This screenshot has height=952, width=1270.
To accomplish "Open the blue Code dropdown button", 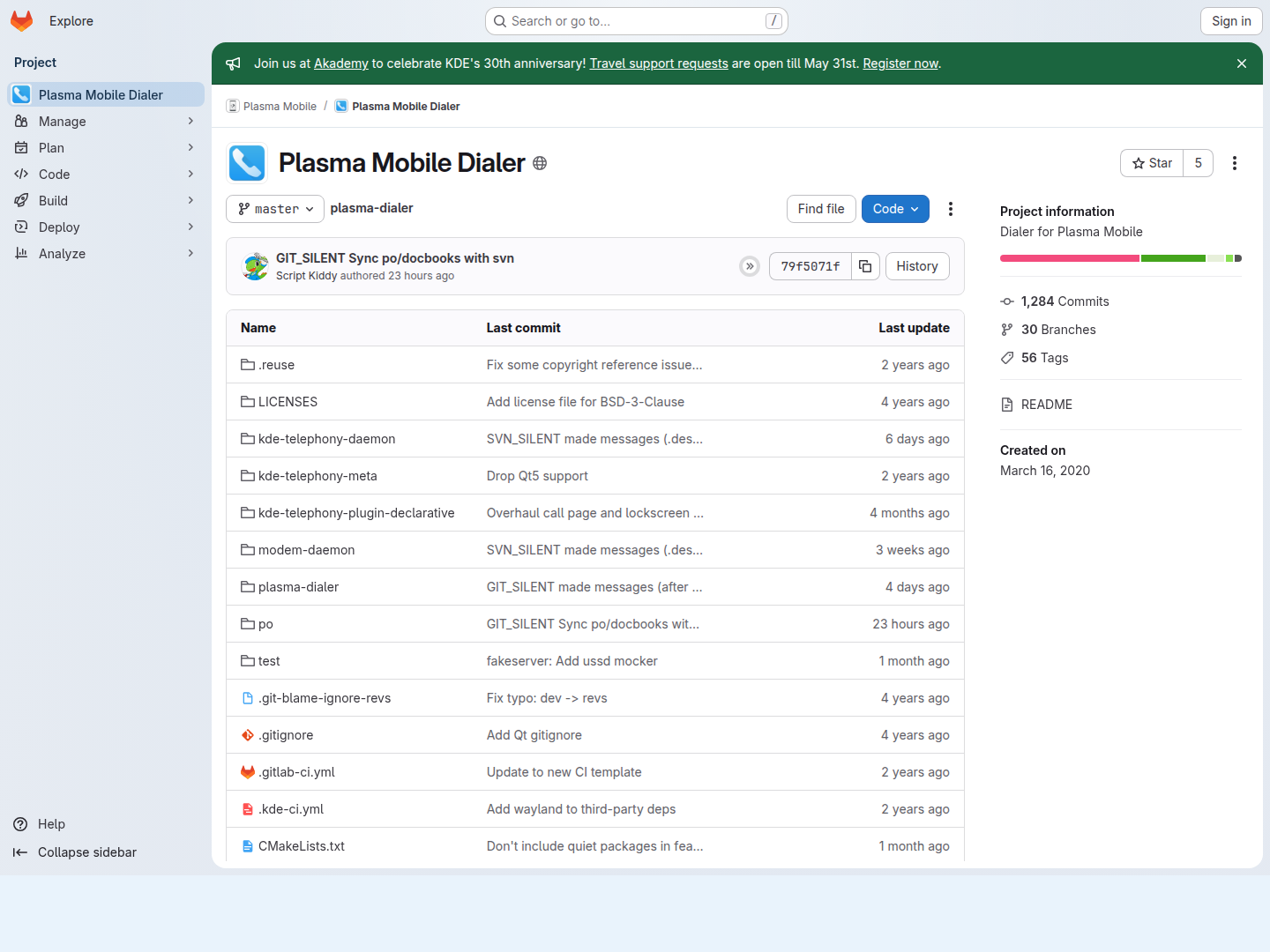I will pyautogui.click(x=895, y=209).
